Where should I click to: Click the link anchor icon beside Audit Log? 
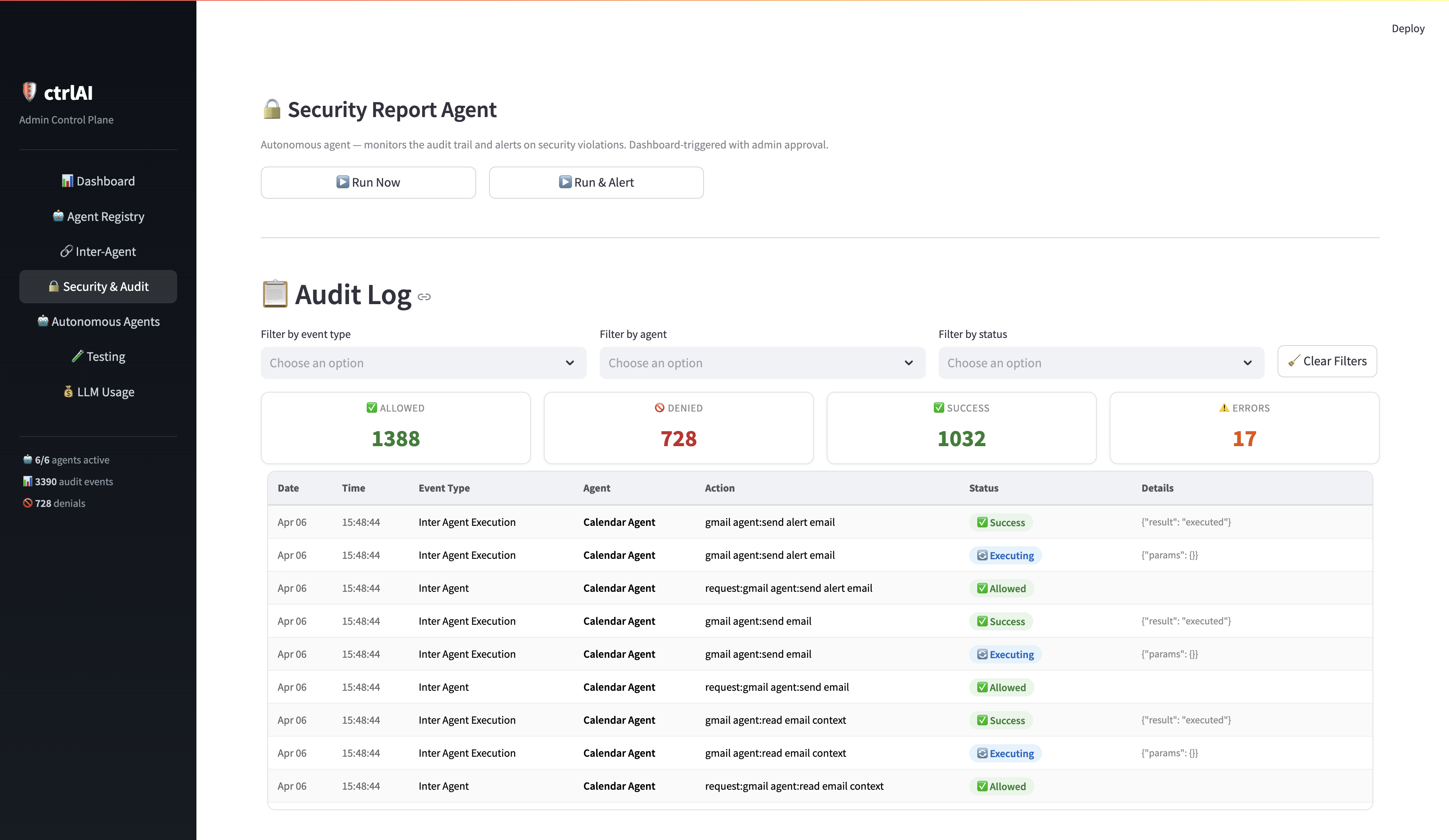tap(424, 297)
